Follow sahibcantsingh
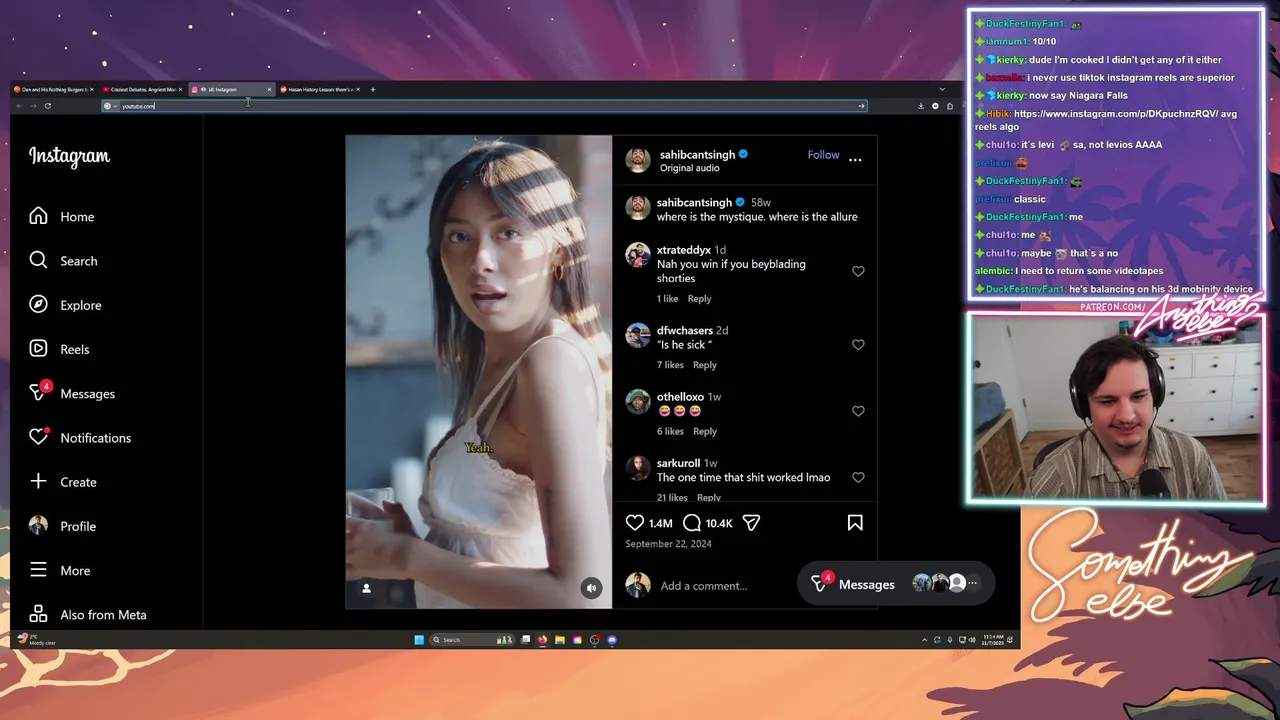Image resolution: width=1280 pixels, height=720 pixels. 823,155
